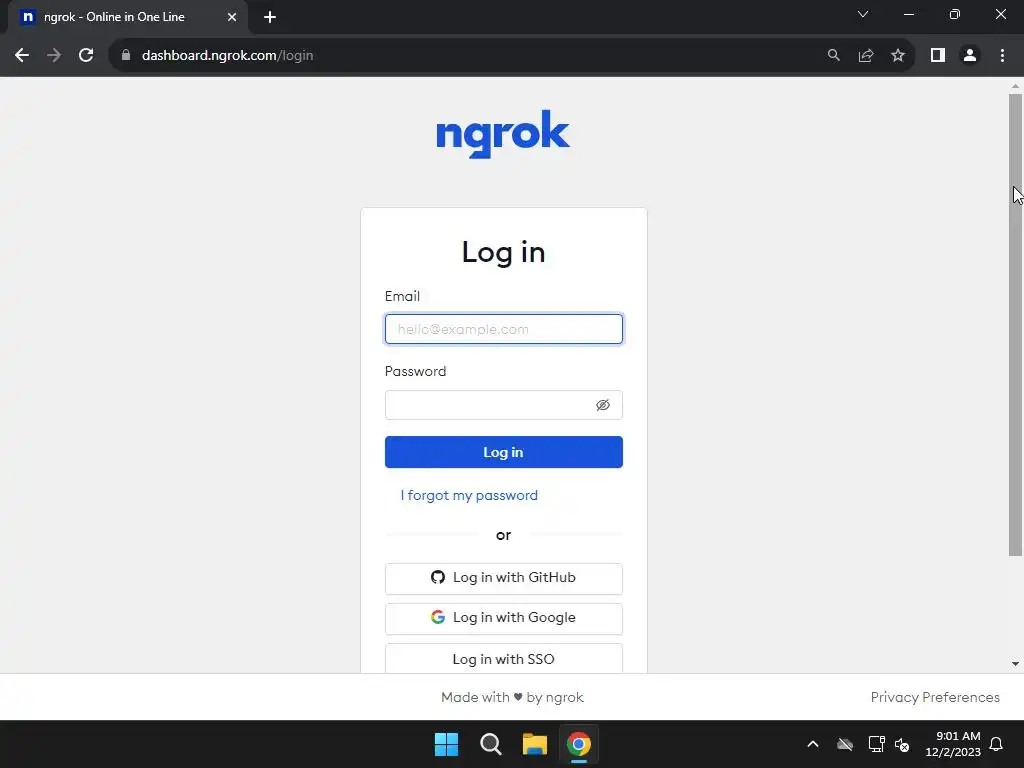Focus the Email input field
1024x768 pixels.
[504, 329]
